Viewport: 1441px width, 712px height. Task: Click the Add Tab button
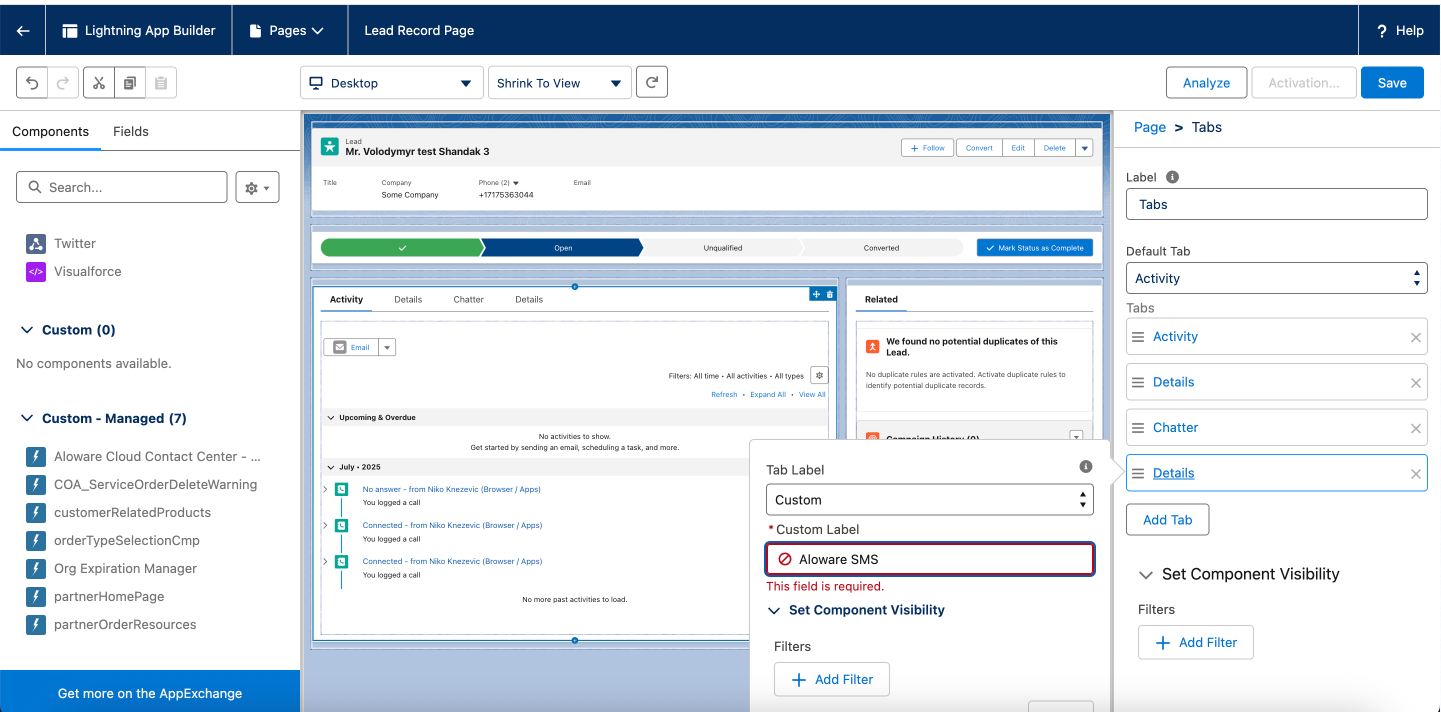point(1167,520)
